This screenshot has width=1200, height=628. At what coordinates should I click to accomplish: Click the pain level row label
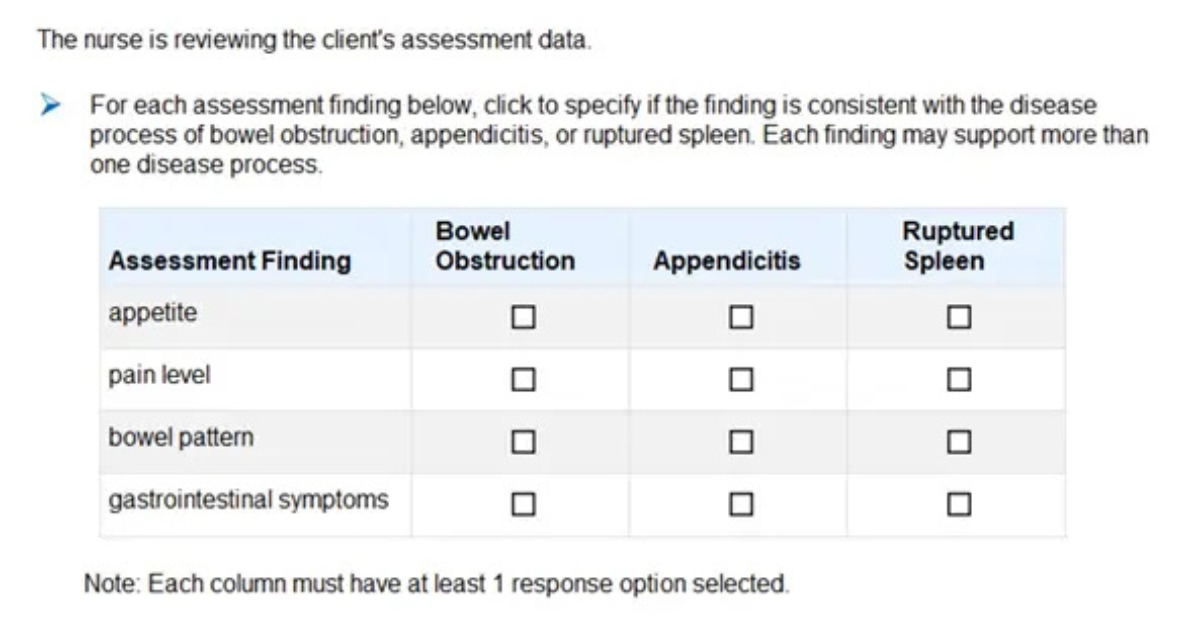[x=159, y=376]
